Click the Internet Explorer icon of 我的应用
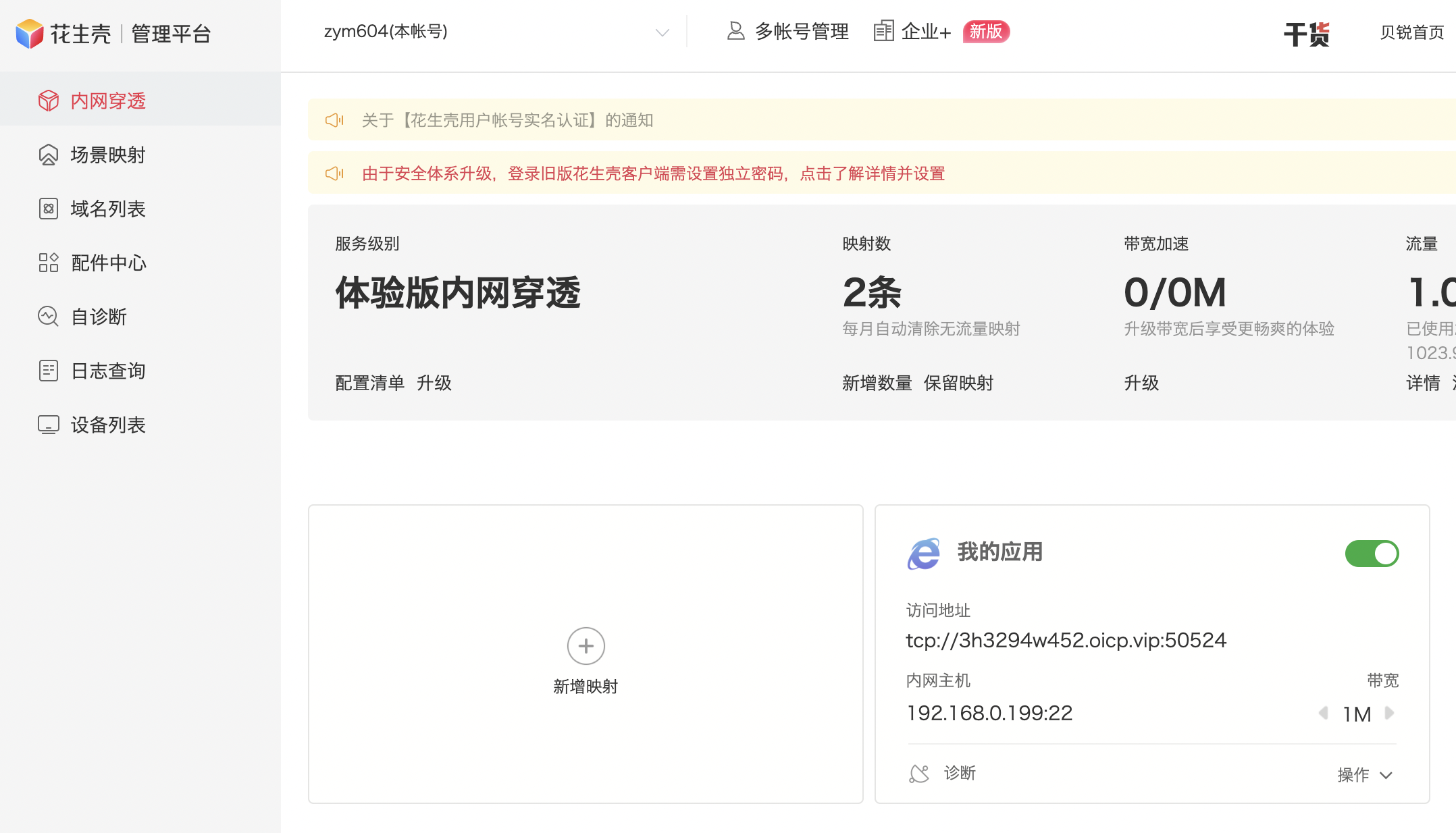The width and height of the screenshot is (1456, 833). [924, 554]
